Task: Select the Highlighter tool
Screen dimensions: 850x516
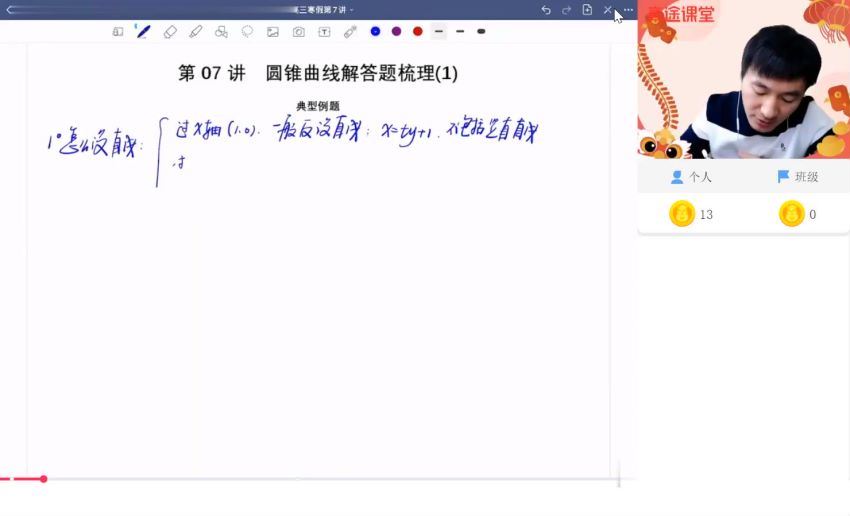Action: coord(196,32)
